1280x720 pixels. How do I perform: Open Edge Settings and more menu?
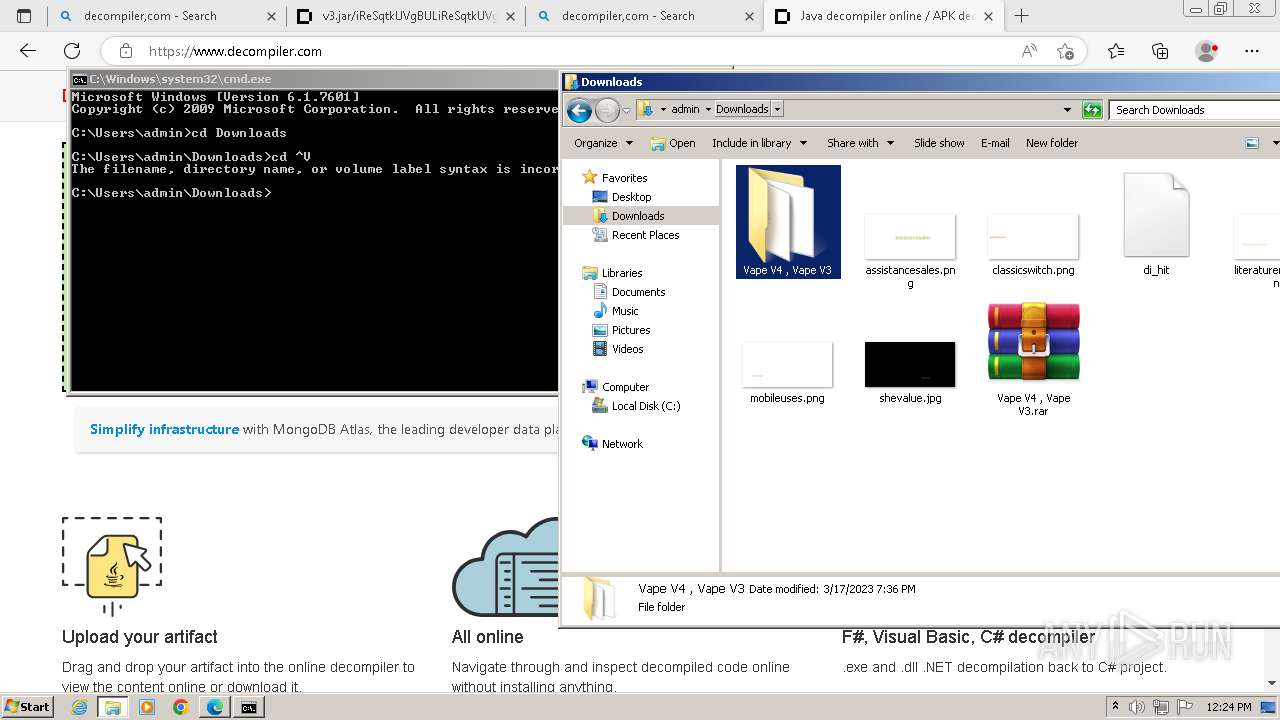[x=1252, y=51]
